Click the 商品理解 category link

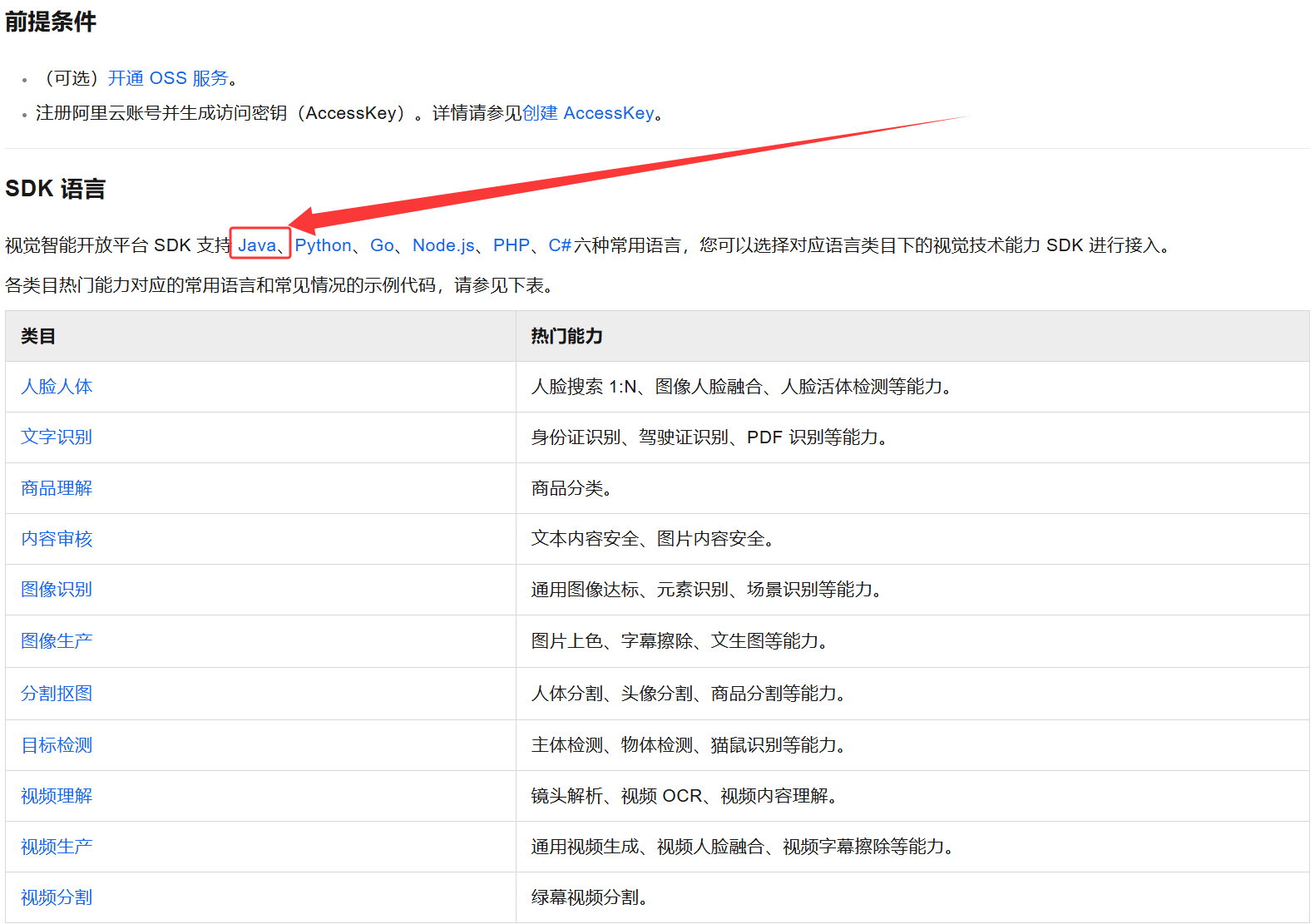pos(57,488)
